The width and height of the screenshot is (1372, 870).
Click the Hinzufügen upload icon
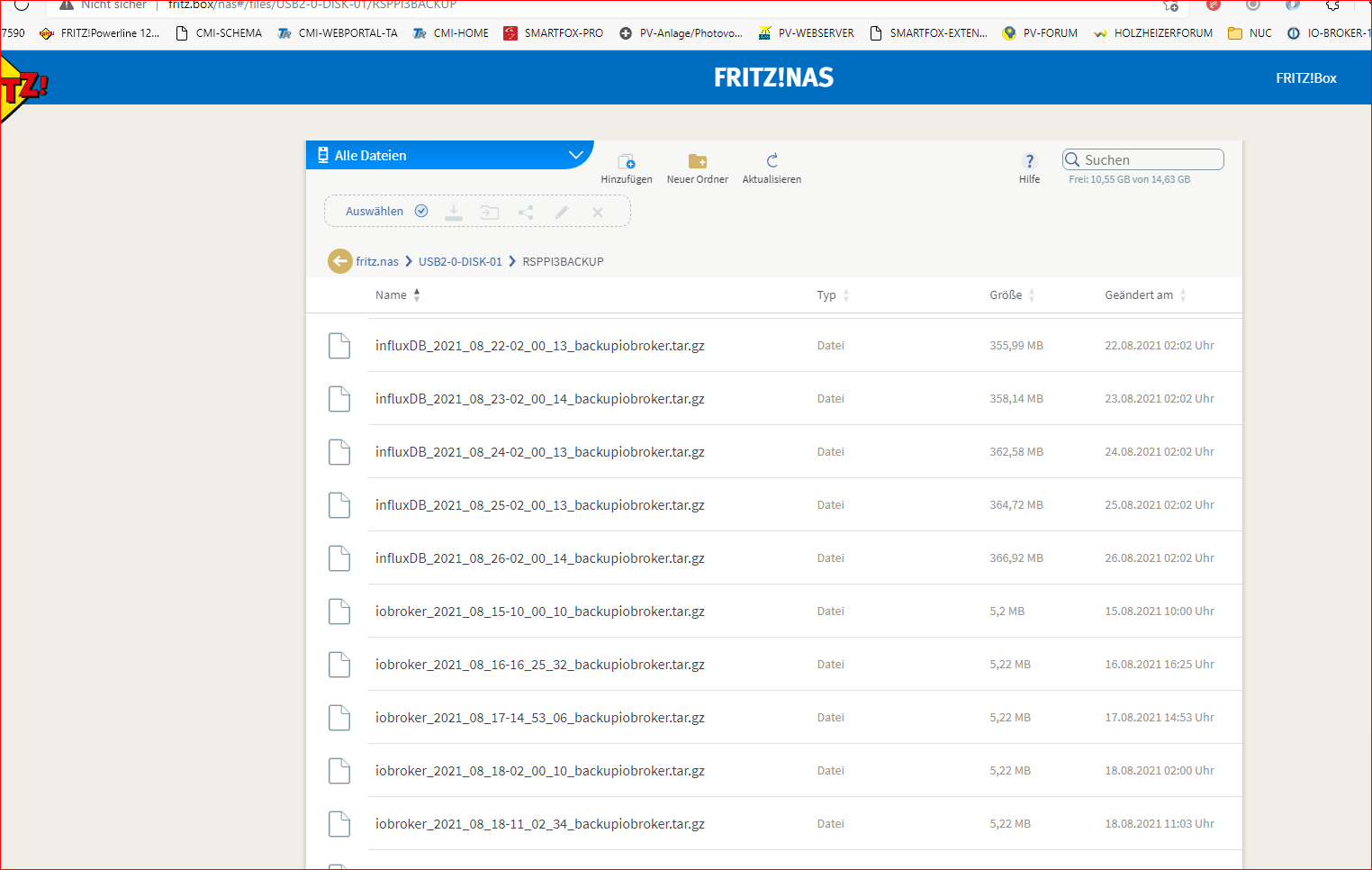click(x=627, y=161)
